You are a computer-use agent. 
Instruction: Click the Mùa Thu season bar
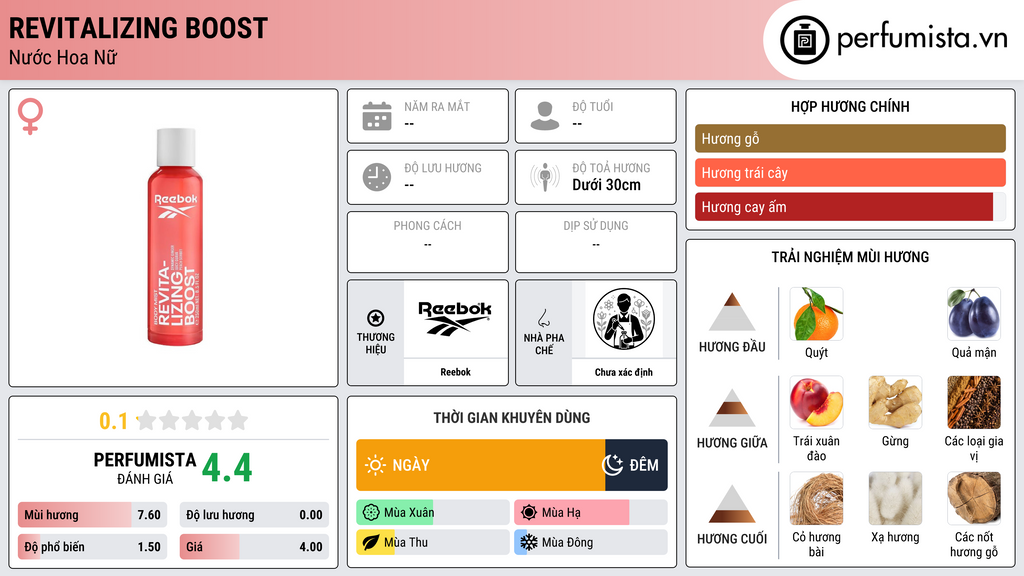click(x=432, y=542)
